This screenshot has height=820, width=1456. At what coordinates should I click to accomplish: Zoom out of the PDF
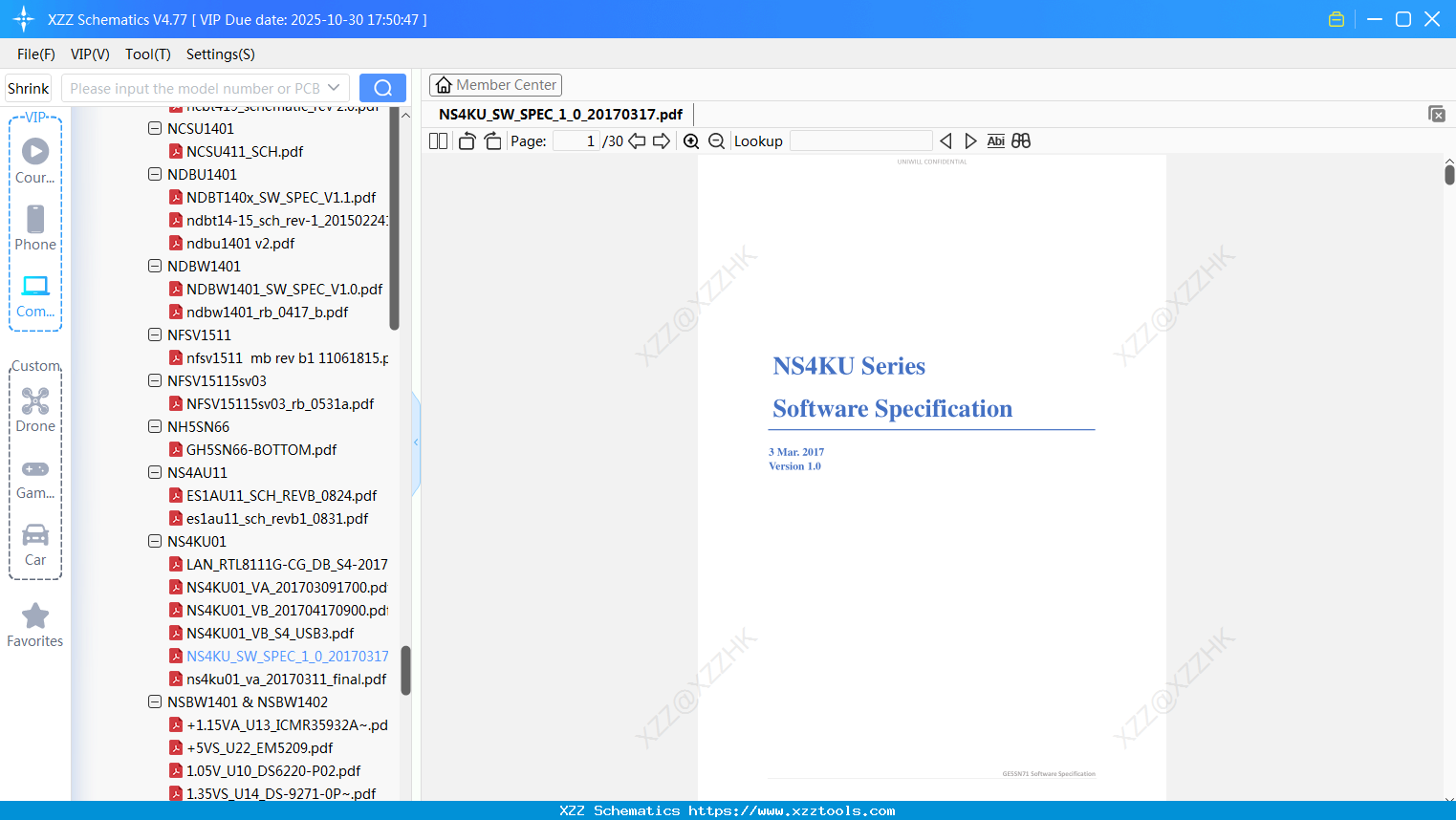(716, 140)
